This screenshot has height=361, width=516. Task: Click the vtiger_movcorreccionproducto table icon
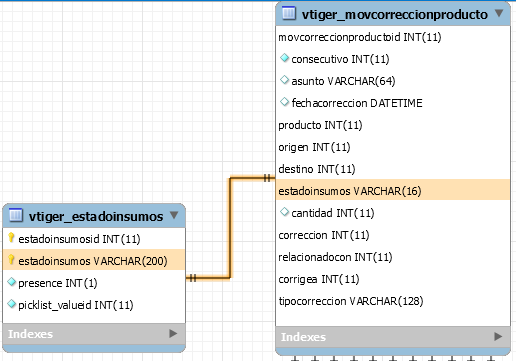[289, 13]
